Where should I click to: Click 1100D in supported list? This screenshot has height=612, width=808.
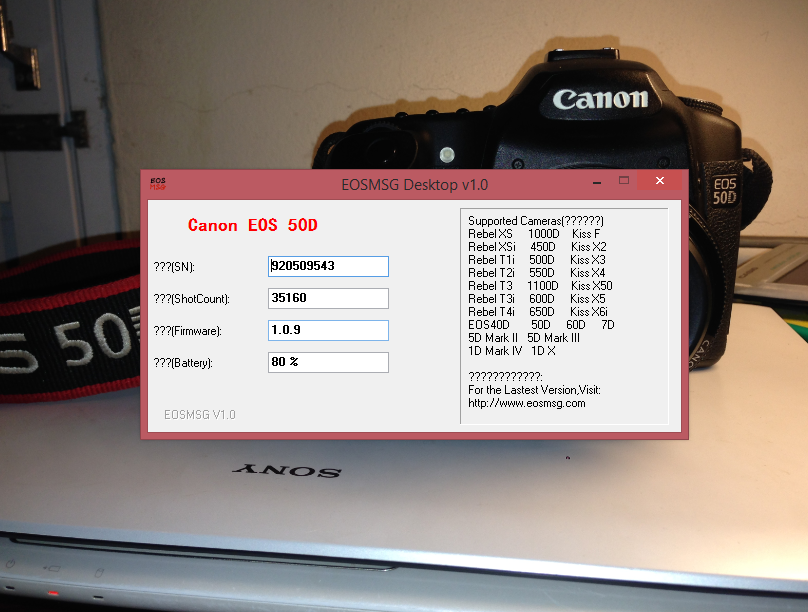point(543,286)
